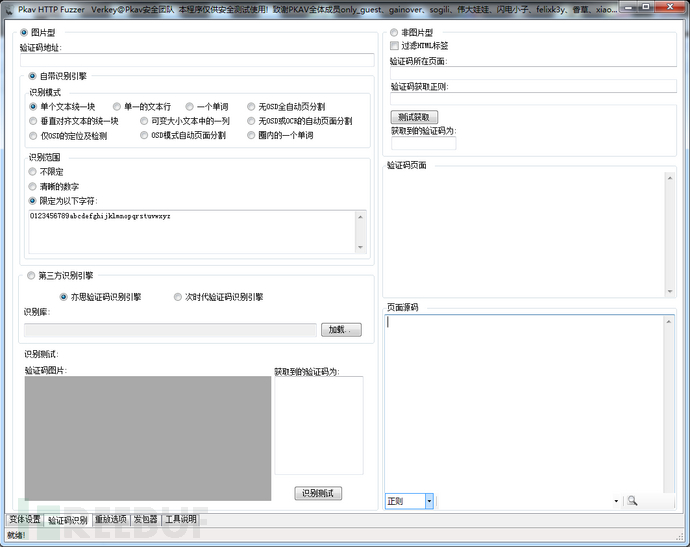Click scroll up arrow in character set box

point(360,217)
